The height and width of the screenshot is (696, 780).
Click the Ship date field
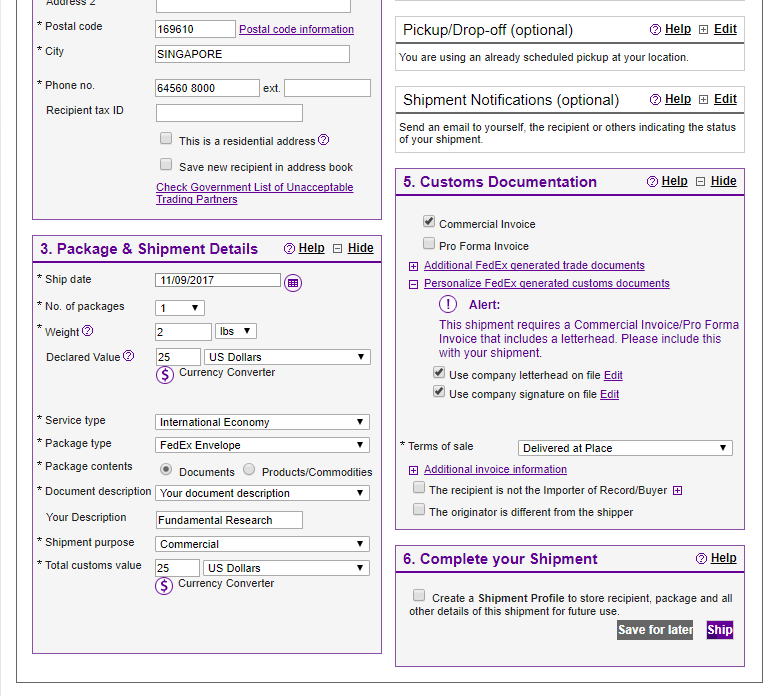click(x=218, y=280)
